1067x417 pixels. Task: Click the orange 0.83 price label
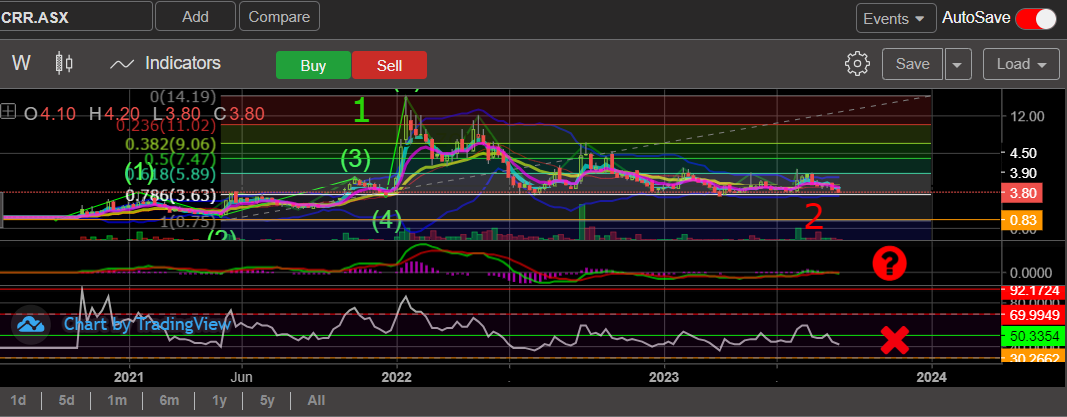point(1023,220)
